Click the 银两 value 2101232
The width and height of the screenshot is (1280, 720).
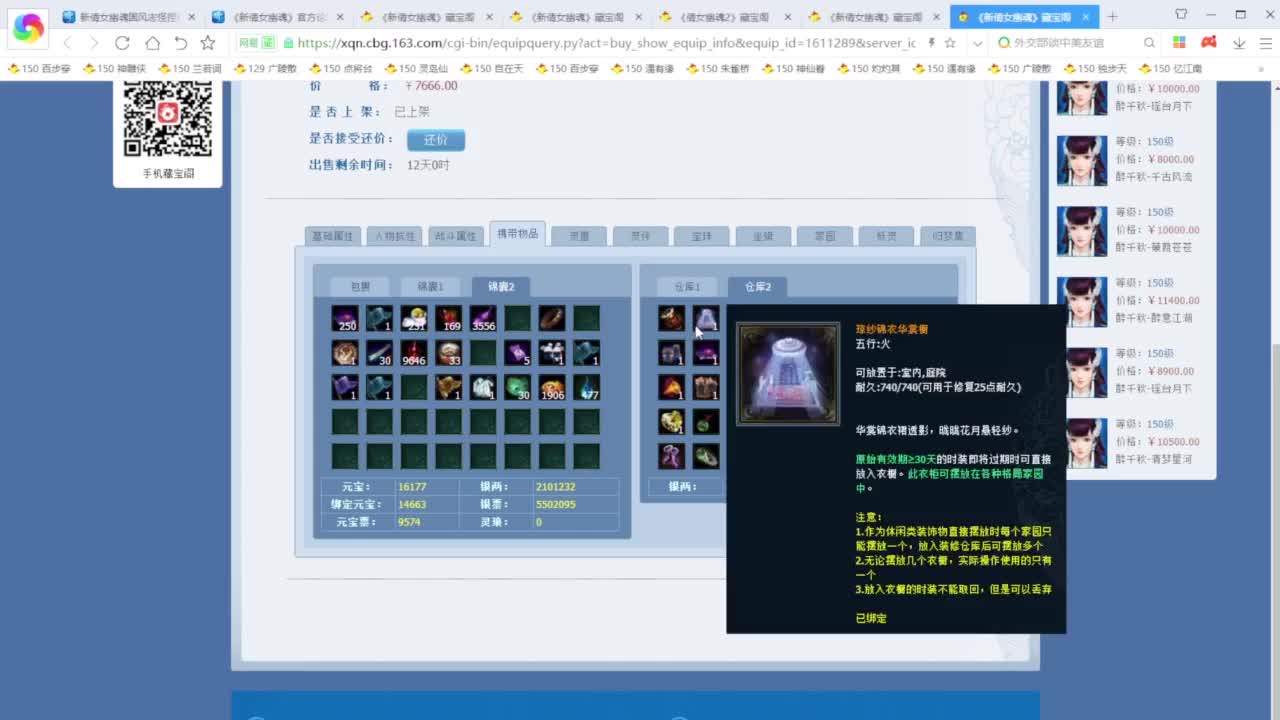tap(555, 487)
